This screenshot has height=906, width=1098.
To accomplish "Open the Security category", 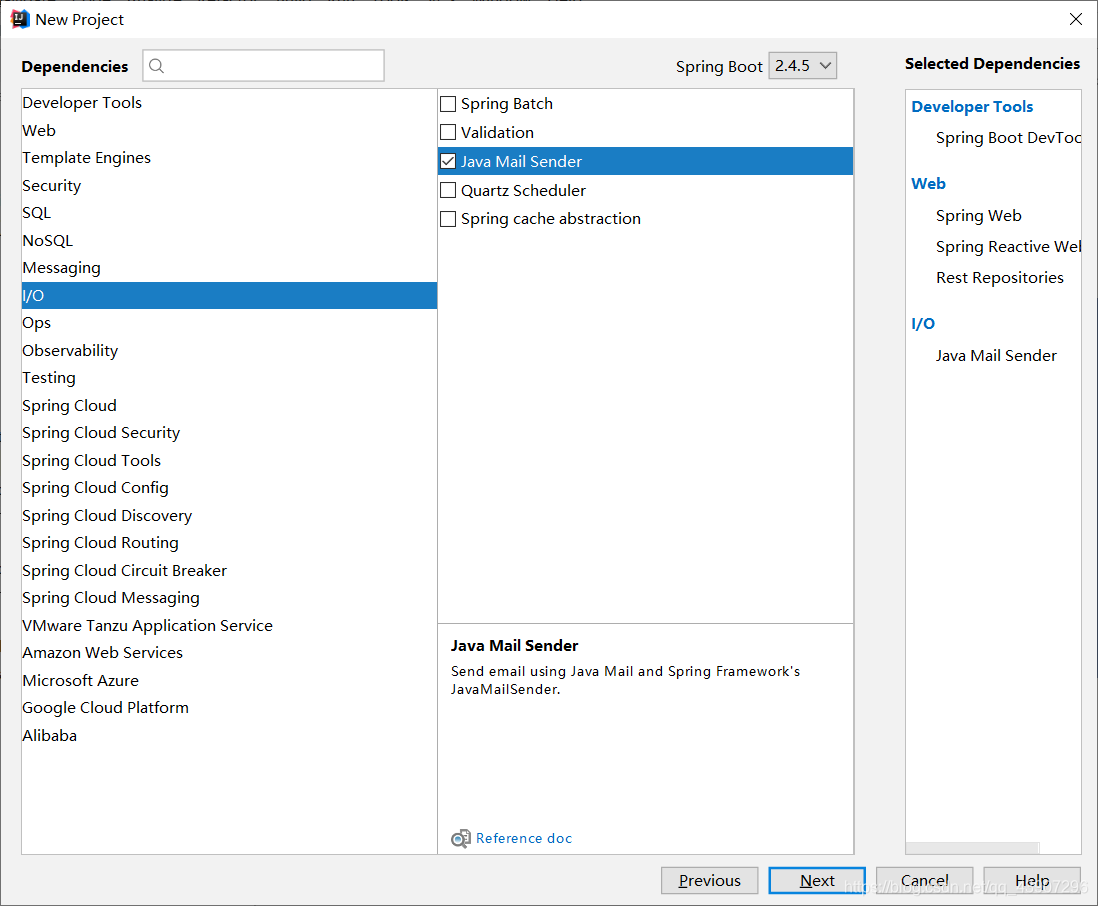I will point(229,186).
